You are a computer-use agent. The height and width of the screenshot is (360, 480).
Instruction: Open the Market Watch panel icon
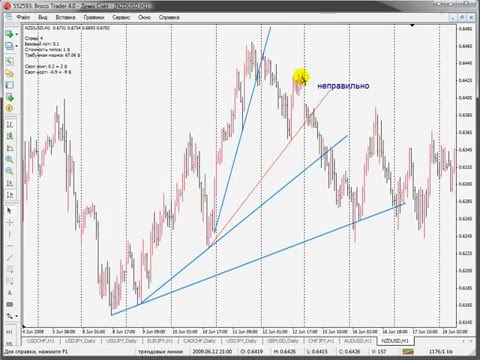pos(10,62)
